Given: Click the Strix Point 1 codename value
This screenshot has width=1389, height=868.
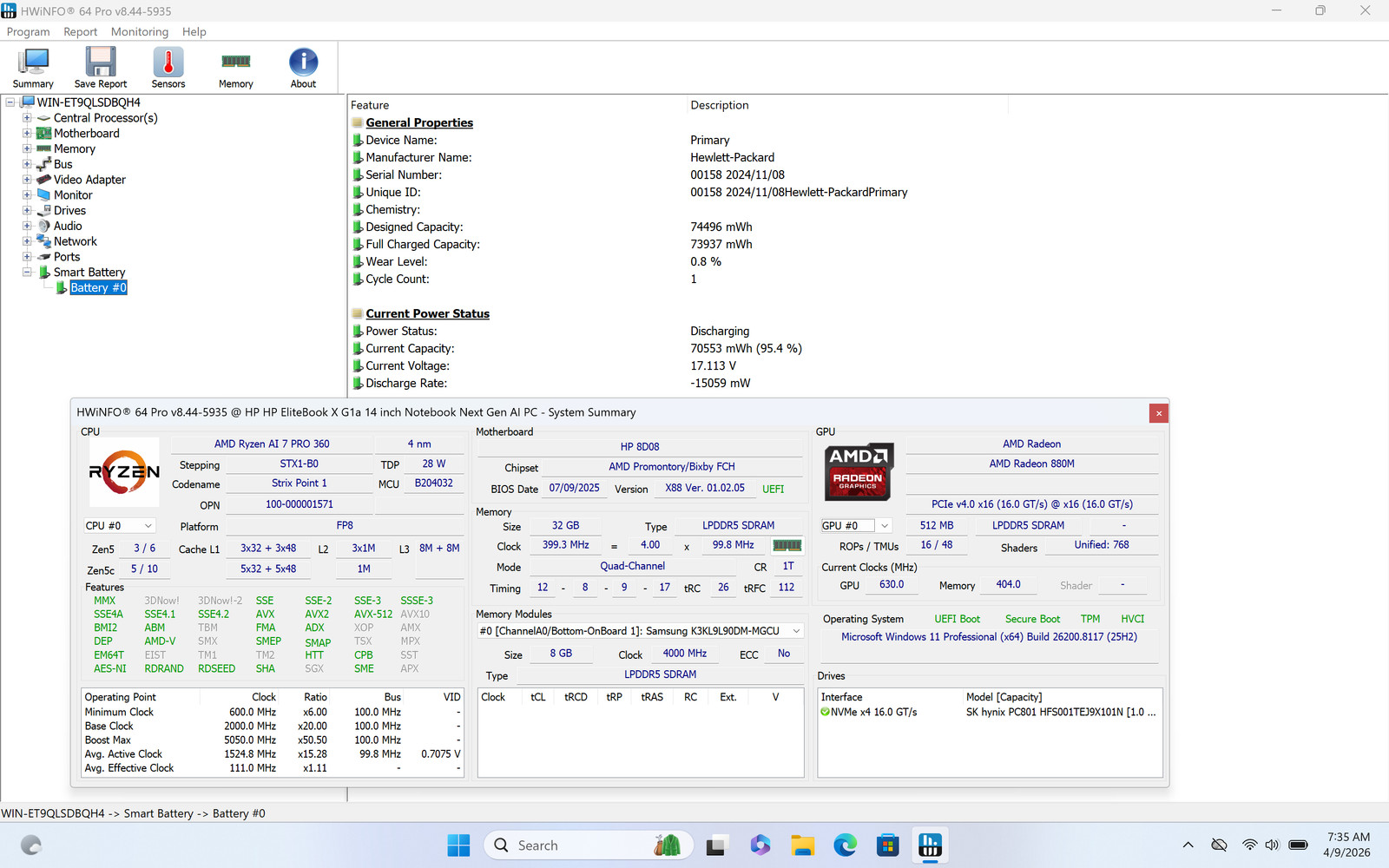Looking at the screenshot, I should 300,483.
